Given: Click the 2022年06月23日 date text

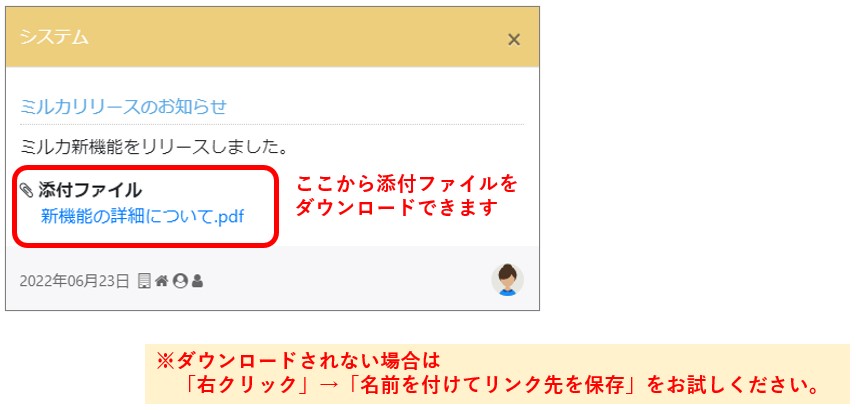Looking at the screenshot, I should pos(74,281).
